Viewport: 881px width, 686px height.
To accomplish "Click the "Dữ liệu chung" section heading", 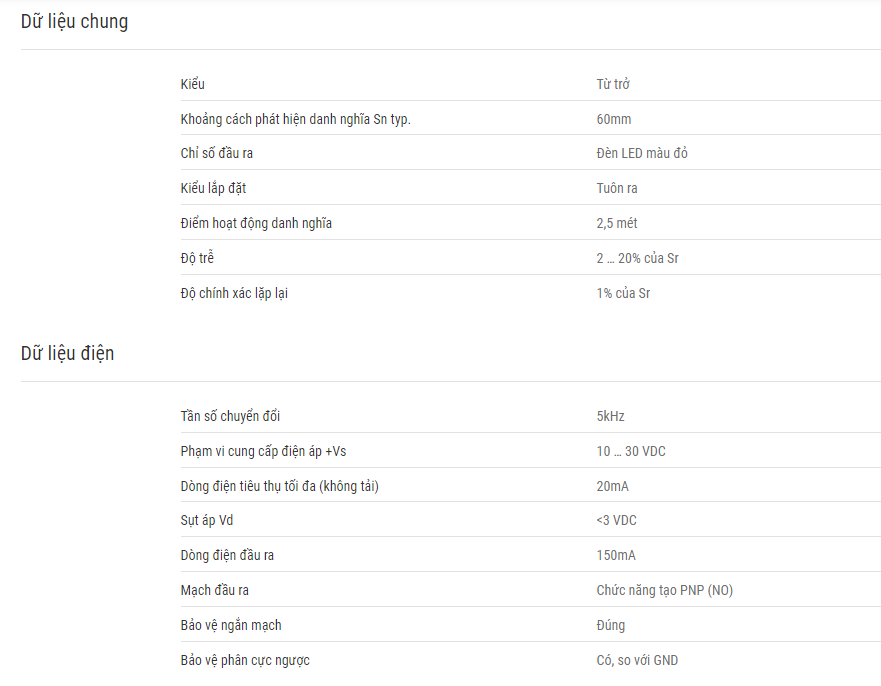I will (x=74, y=21).
